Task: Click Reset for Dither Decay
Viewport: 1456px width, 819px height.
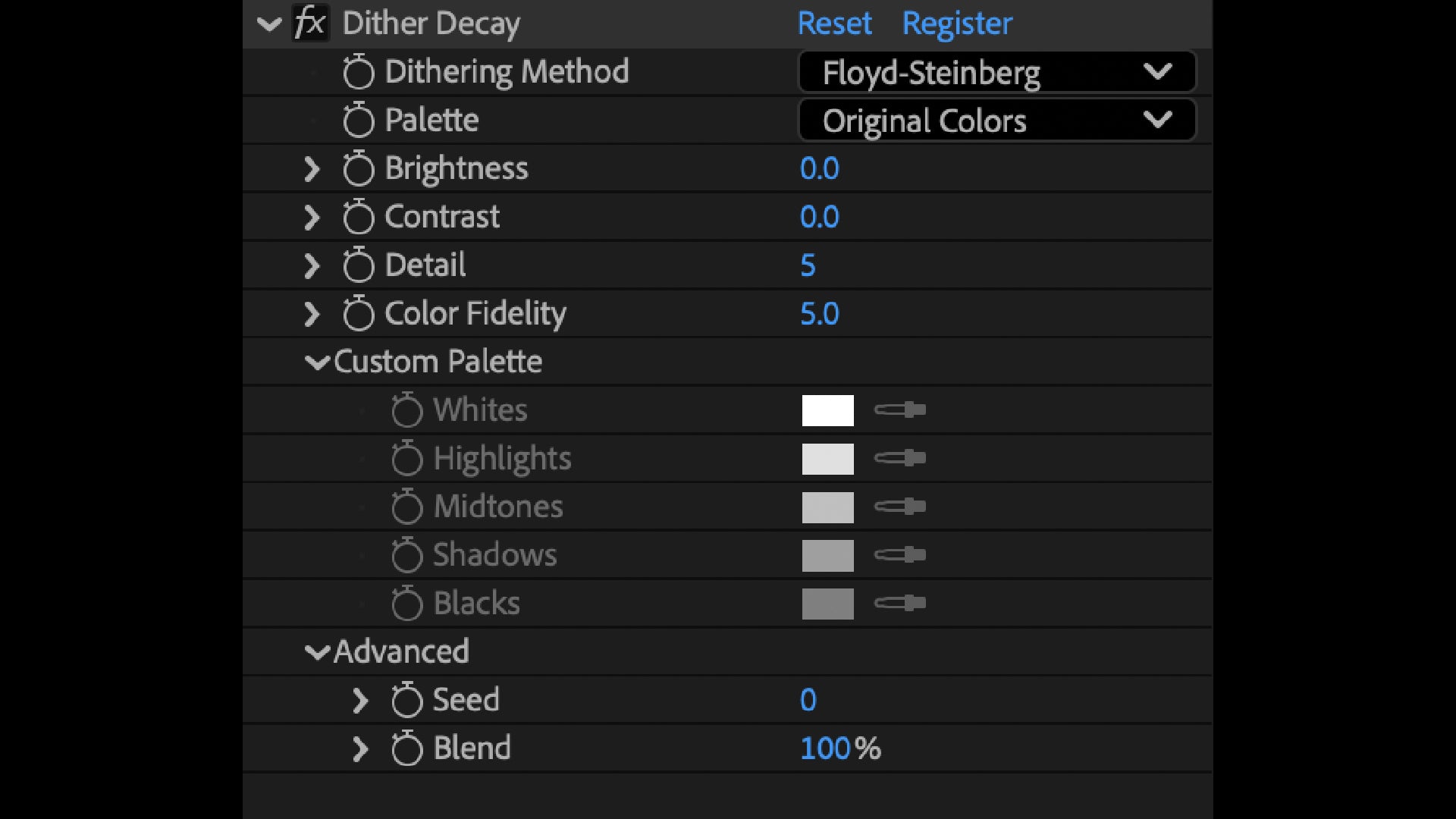Action: tap(834, 24)
